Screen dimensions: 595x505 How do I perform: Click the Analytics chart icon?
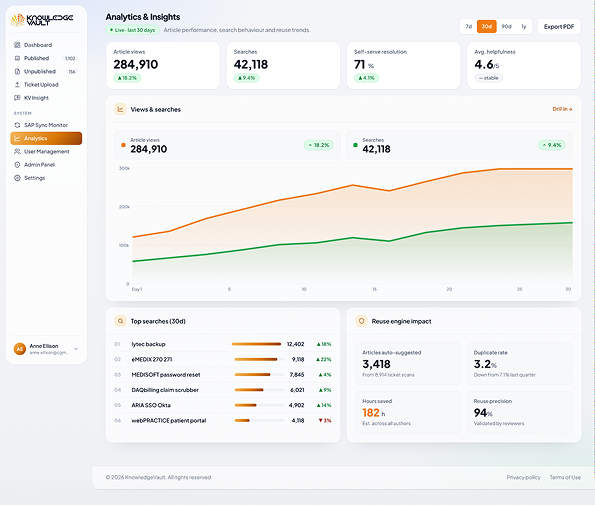pyautogui.click(x=17, y=138)
